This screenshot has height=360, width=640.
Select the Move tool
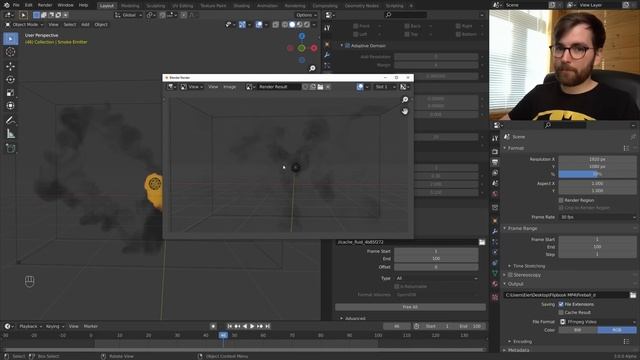(11, 66)
